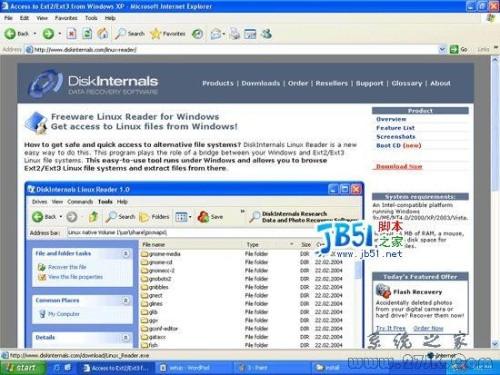Click the Screenshots sidebar link

point(396,137)
